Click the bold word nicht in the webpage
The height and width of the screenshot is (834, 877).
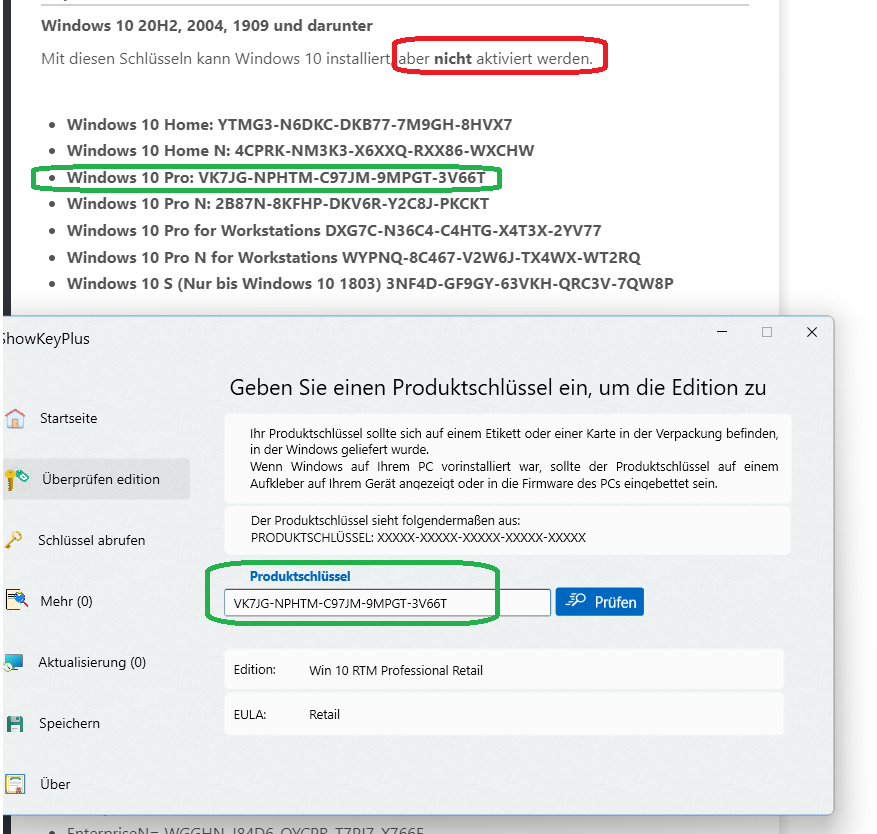(x=453, y=58)
